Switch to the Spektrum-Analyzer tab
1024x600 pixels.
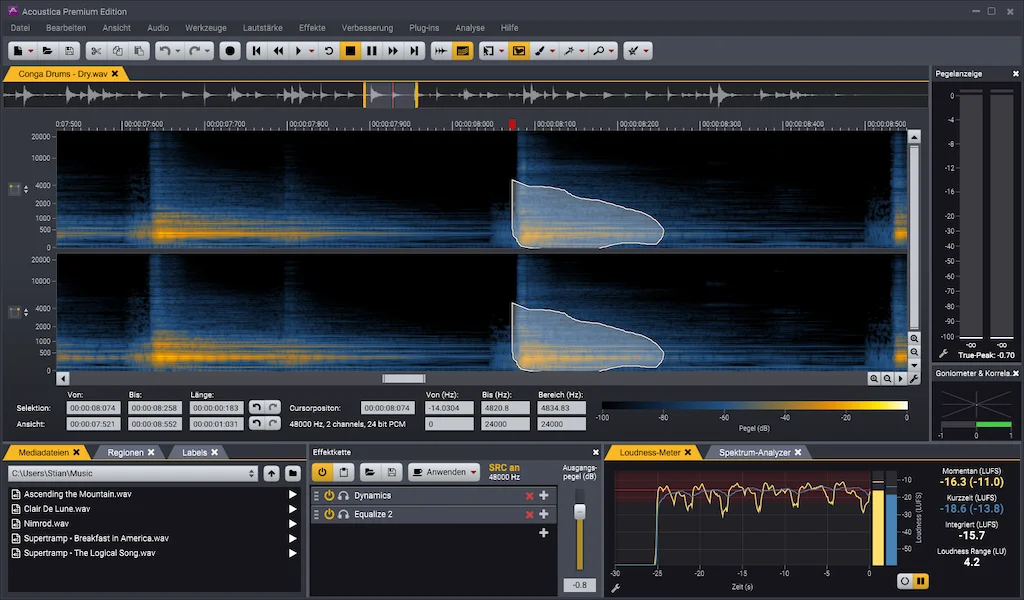coord(754,452)
